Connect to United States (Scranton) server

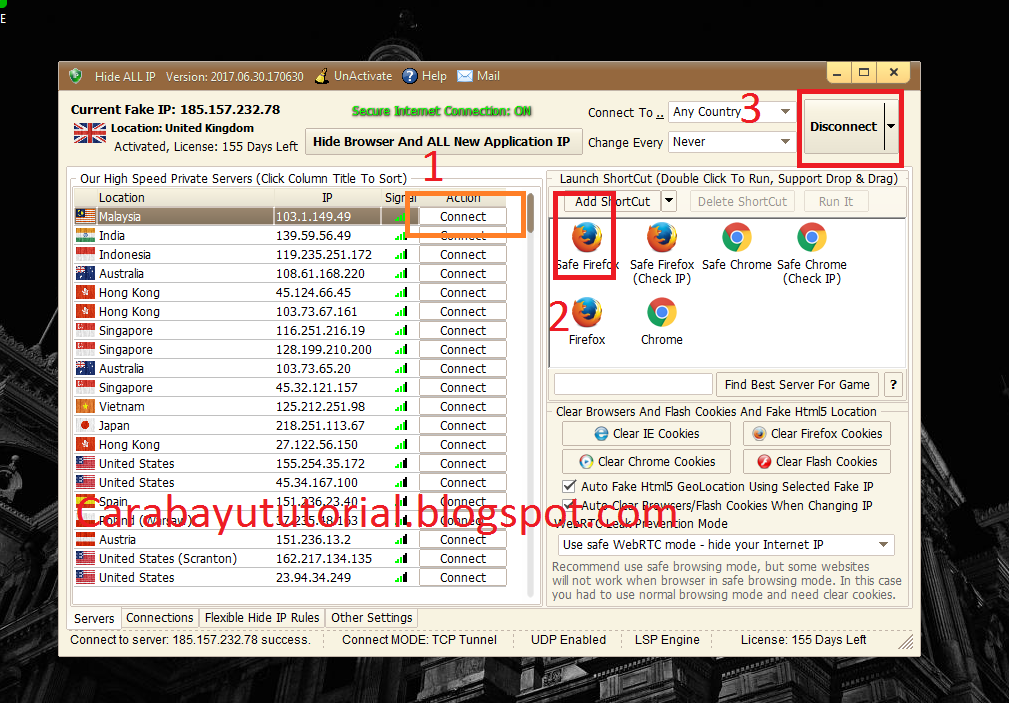click(x=463, y=558)
